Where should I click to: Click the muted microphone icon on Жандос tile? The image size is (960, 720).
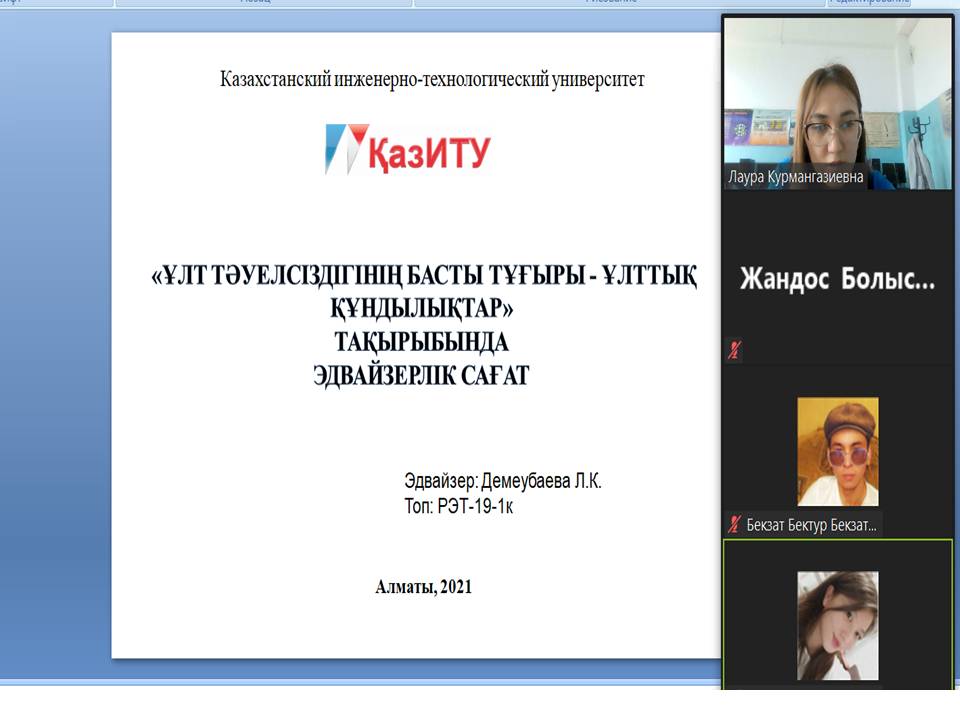(x=735, y=351)
